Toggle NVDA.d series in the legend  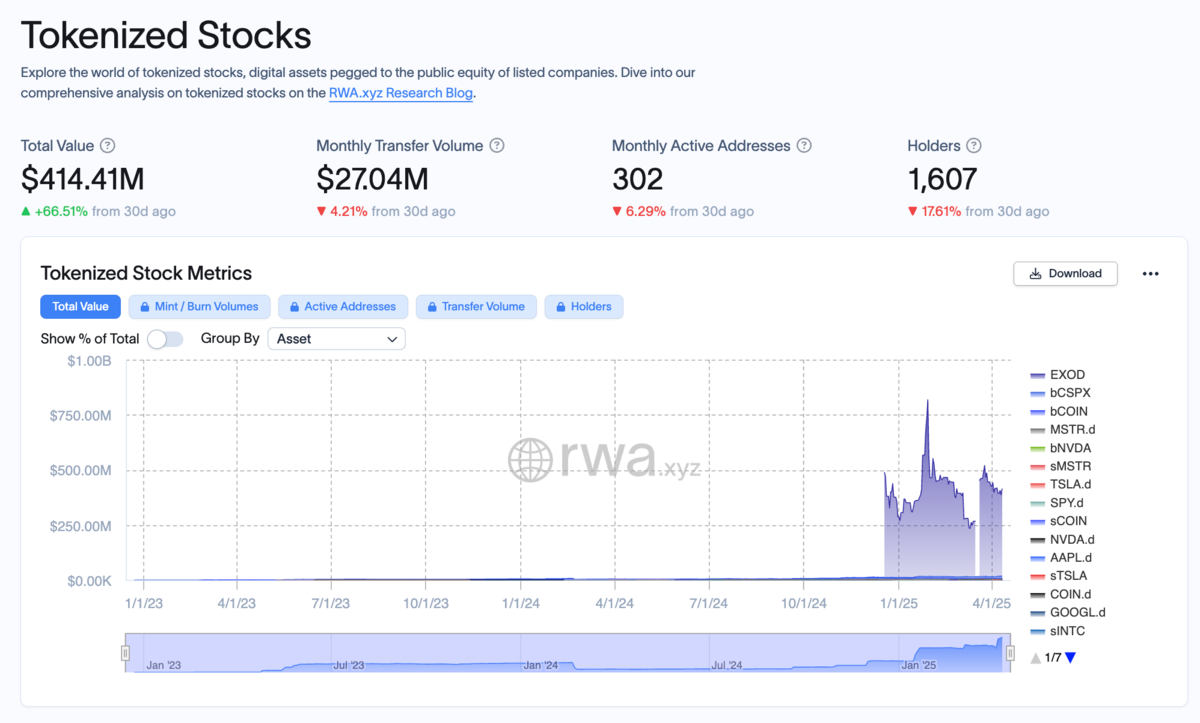(x=1062, y=539)
